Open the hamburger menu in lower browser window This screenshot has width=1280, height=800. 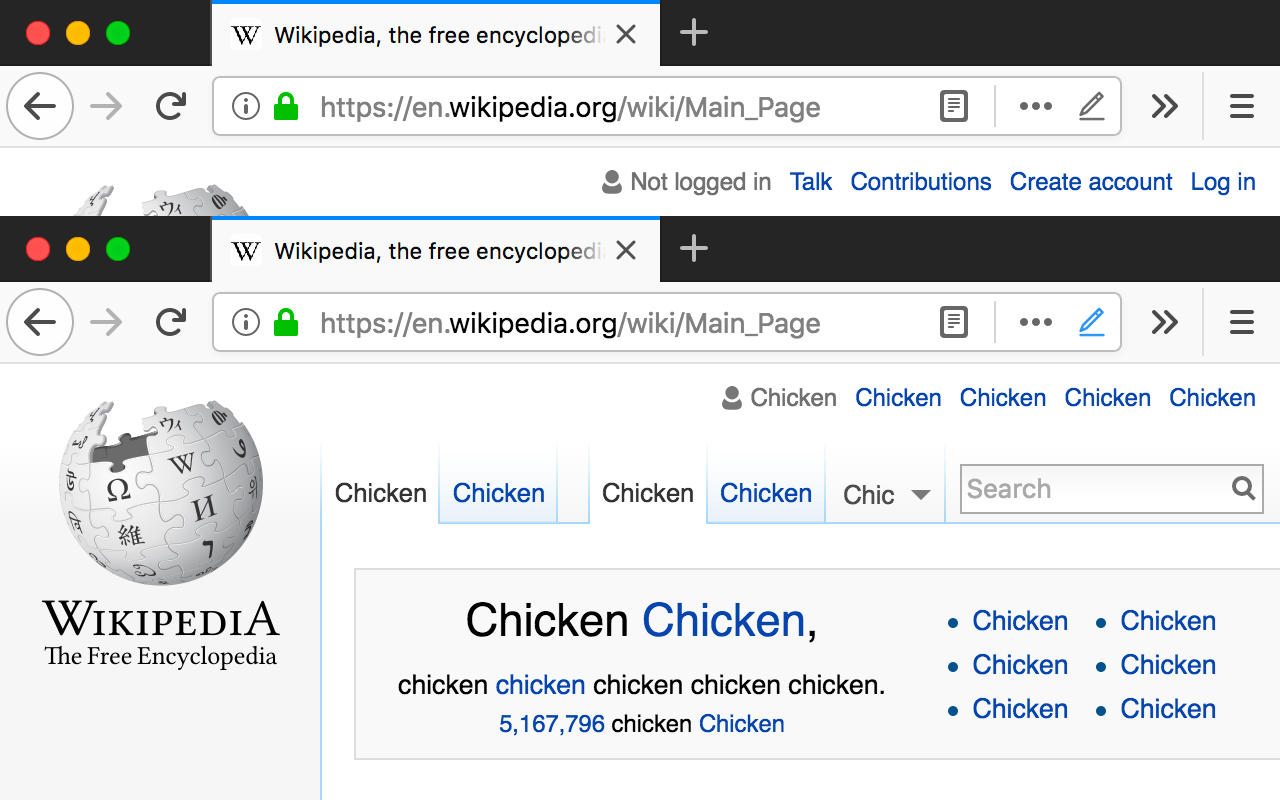(1241, 322)
